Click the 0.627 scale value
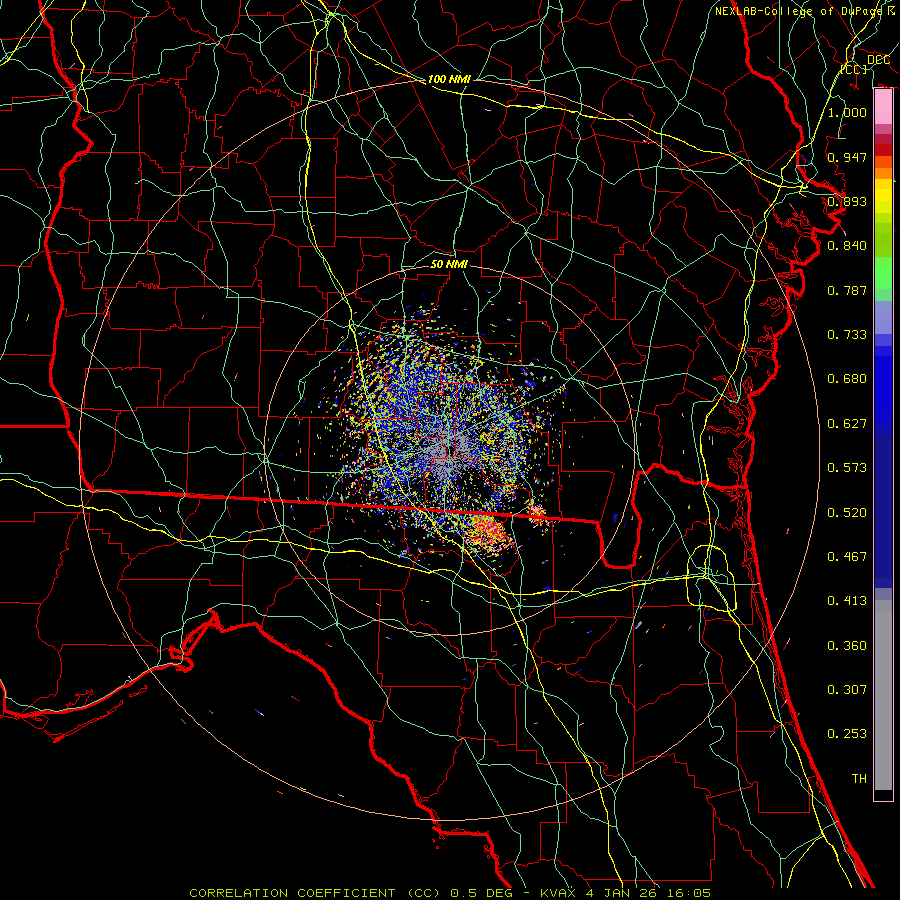The image size is (900, 900). [847, 424]
